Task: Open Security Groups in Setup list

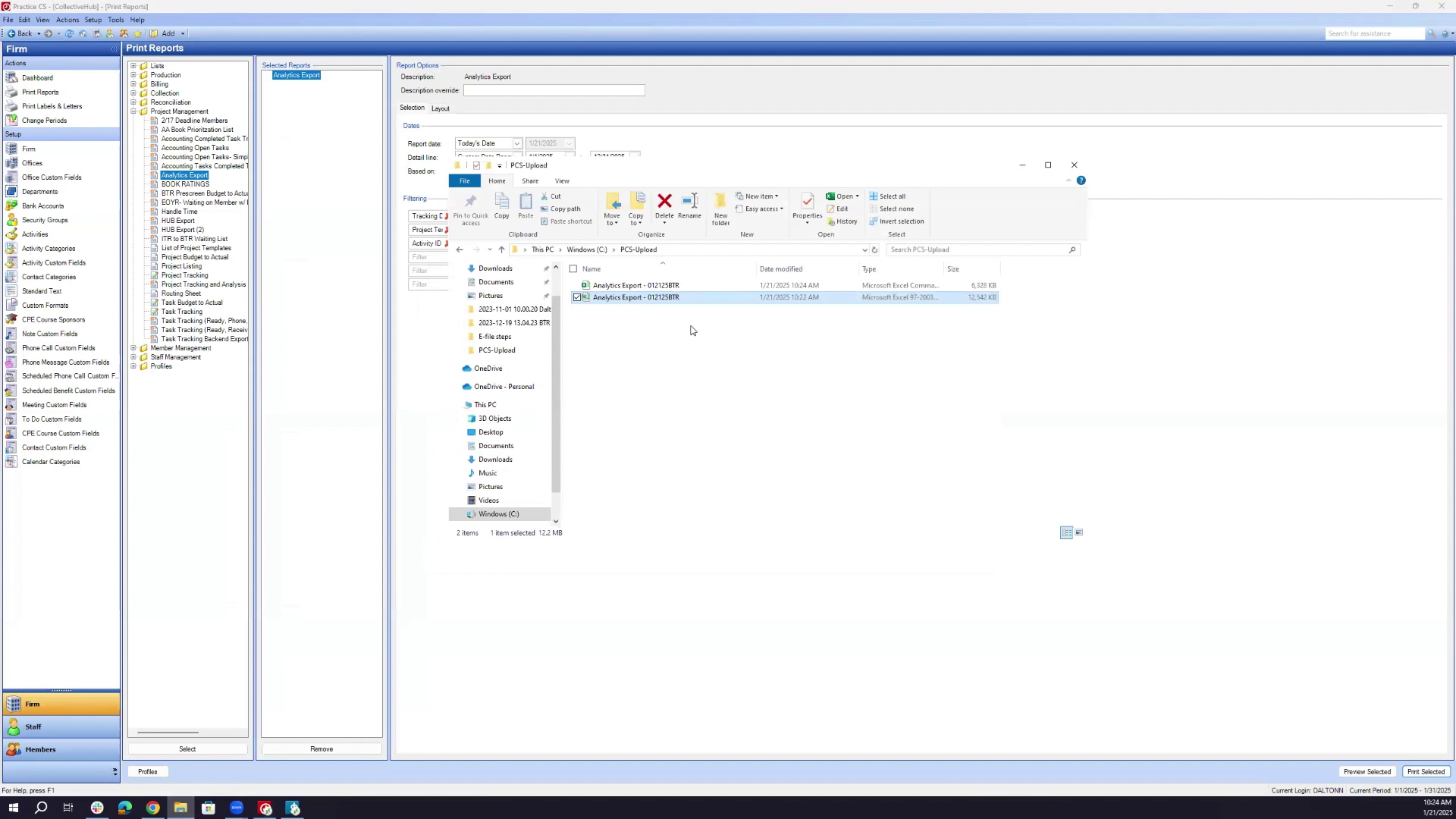Action: [45, 220]
